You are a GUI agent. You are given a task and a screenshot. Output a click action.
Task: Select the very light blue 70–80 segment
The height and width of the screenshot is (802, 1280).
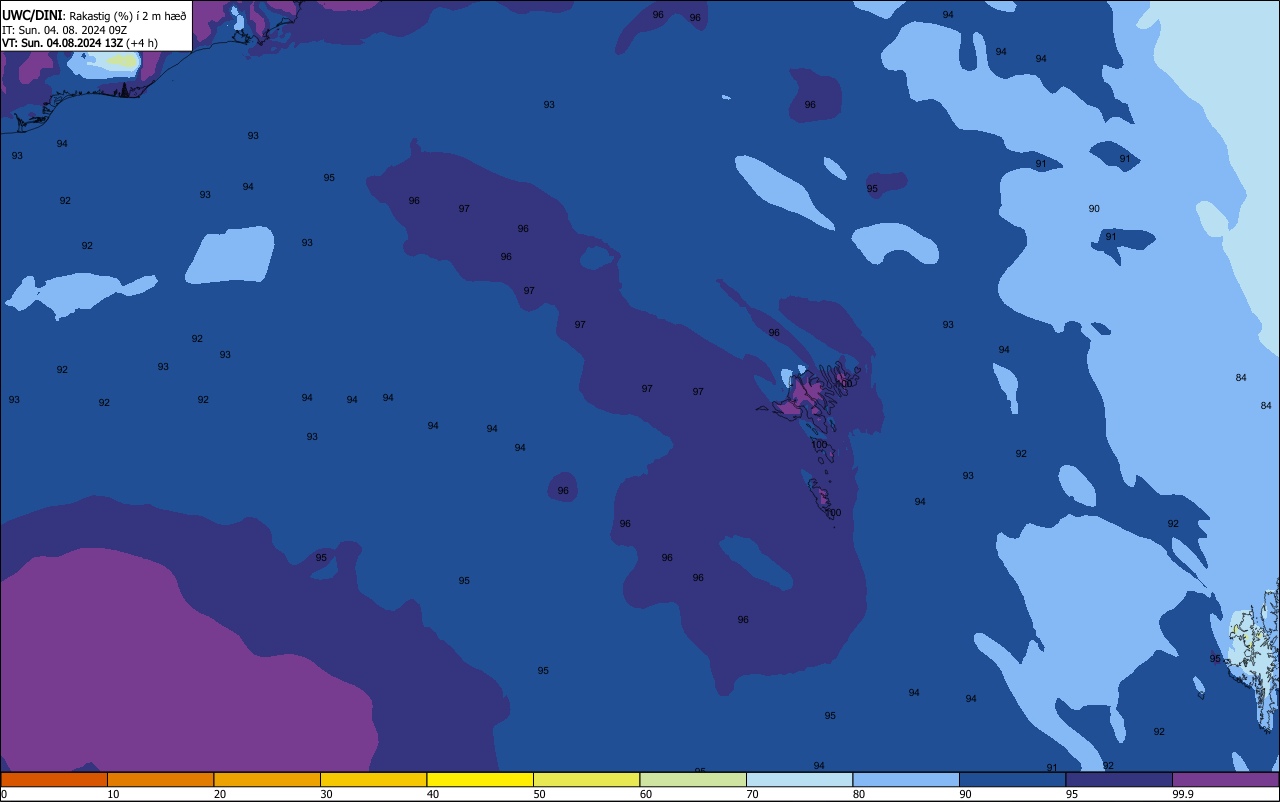point(799,779)
